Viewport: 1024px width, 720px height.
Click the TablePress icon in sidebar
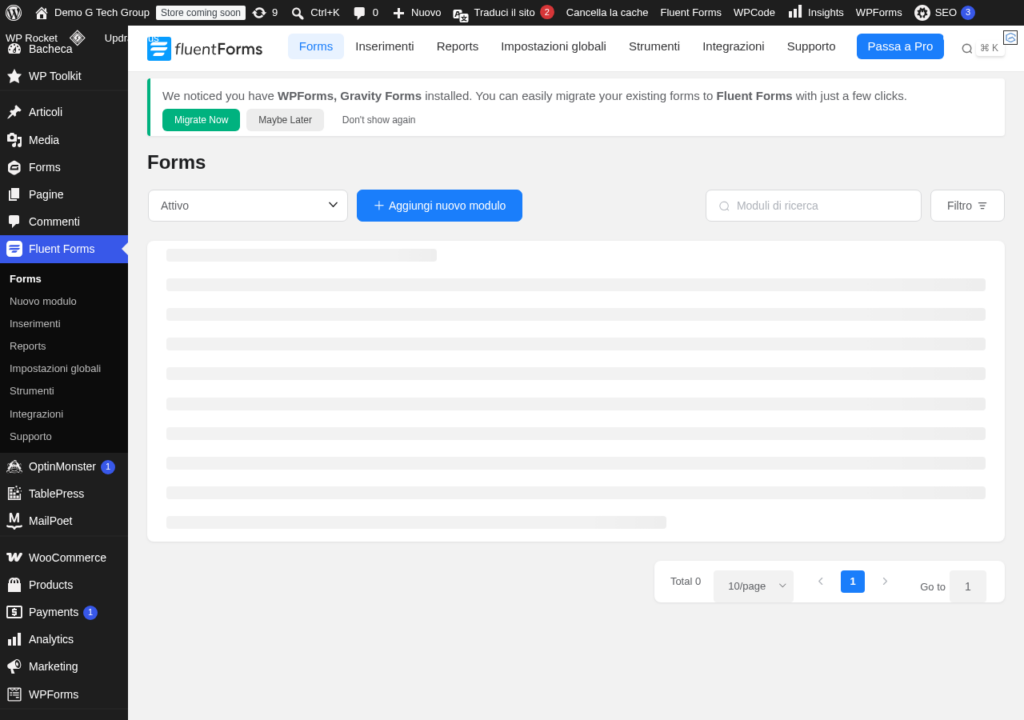click(14, 493)
